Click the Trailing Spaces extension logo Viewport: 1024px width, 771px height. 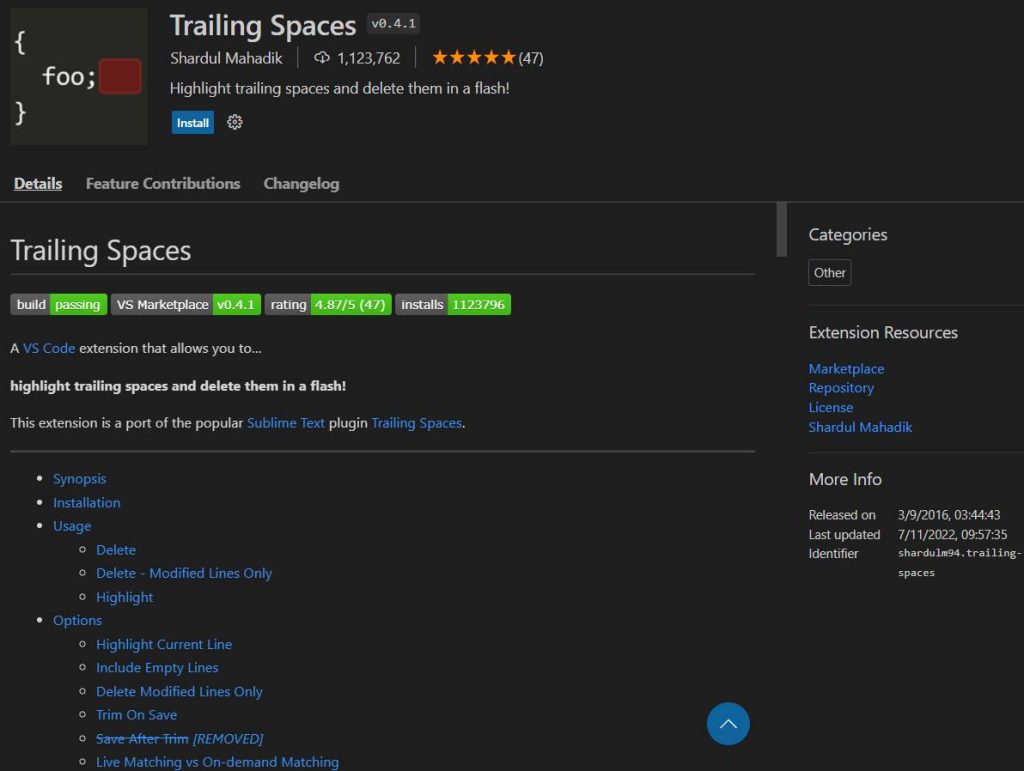[78, 76]
